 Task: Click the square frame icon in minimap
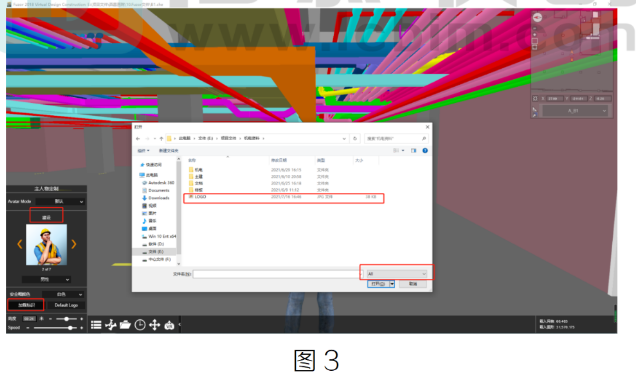[535, 41]
